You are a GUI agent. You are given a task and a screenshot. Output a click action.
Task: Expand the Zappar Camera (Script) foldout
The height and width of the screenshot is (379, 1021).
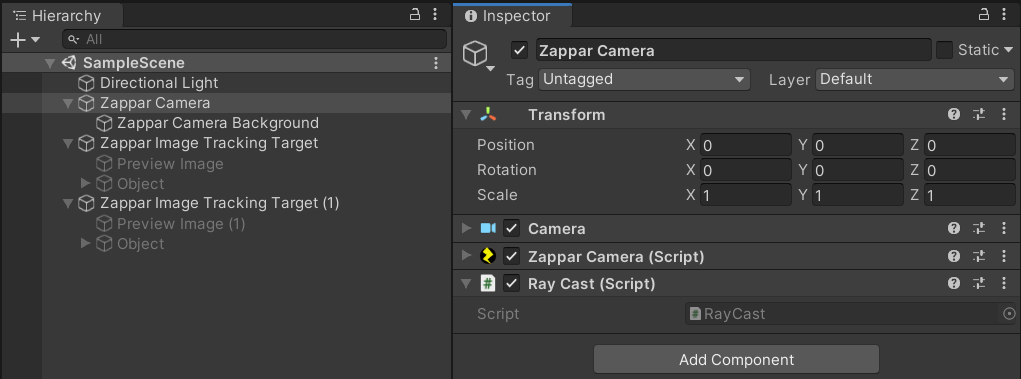466,255
